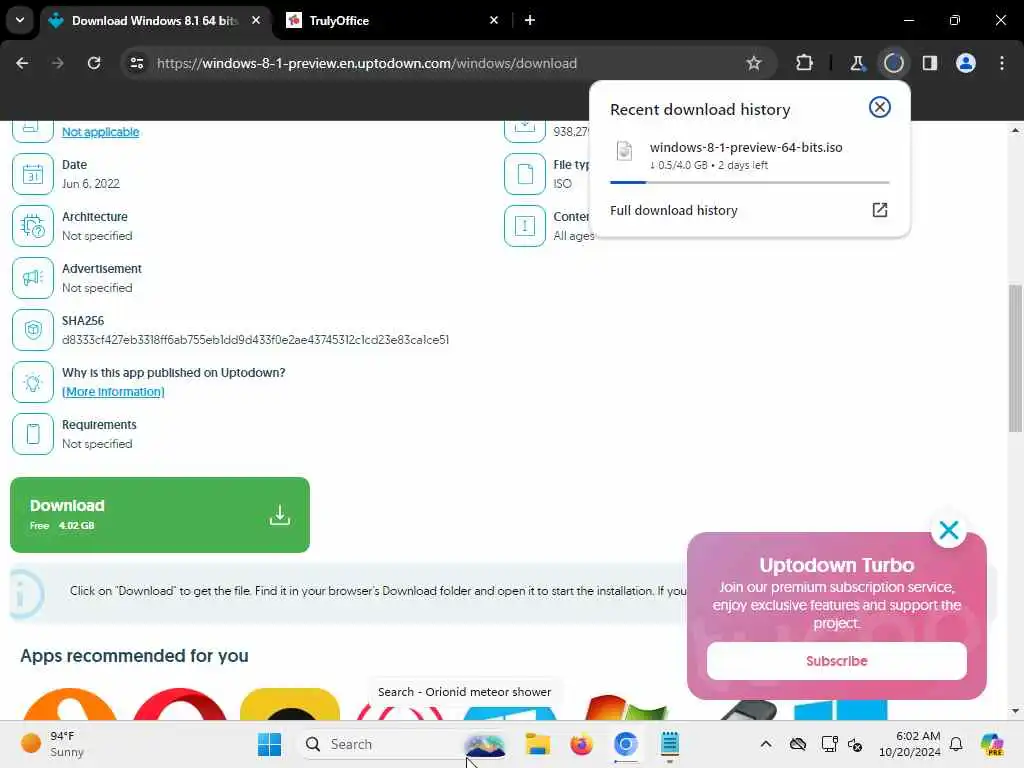The width and height of the screenshot is (1024, 768).
Task: Click the SHA256 shield icon
Action: click(x=33, y=330)
